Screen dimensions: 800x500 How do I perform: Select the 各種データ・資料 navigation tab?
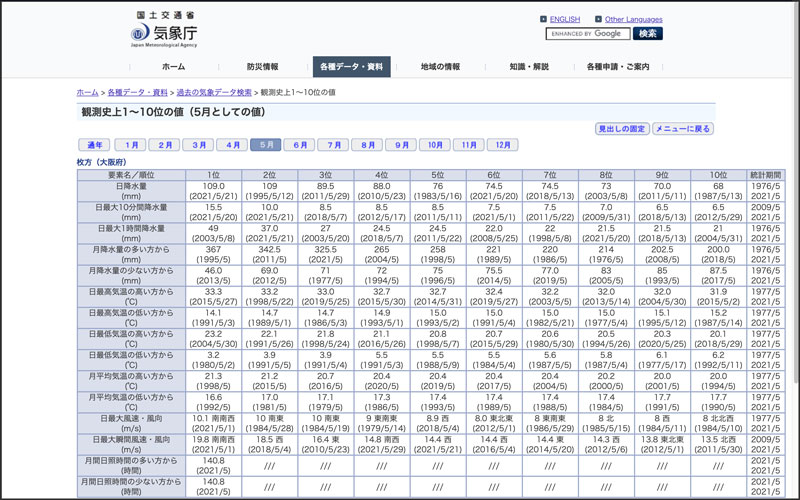tap(351, 67)
